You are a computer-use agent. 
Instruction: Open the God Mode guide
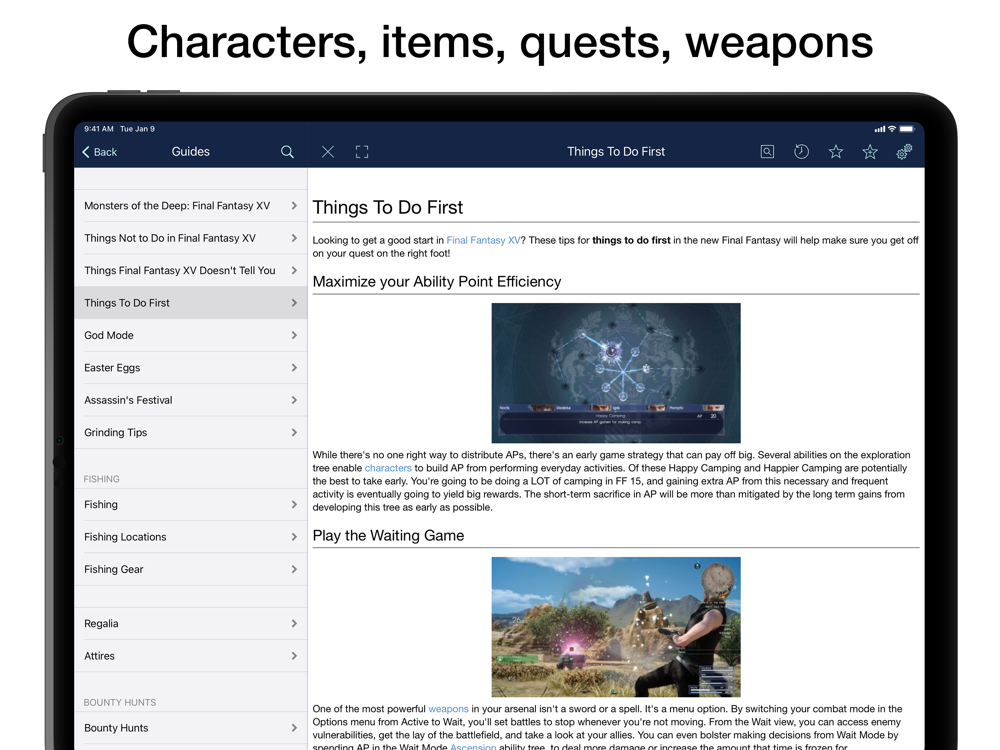click(x=191, y=335)
